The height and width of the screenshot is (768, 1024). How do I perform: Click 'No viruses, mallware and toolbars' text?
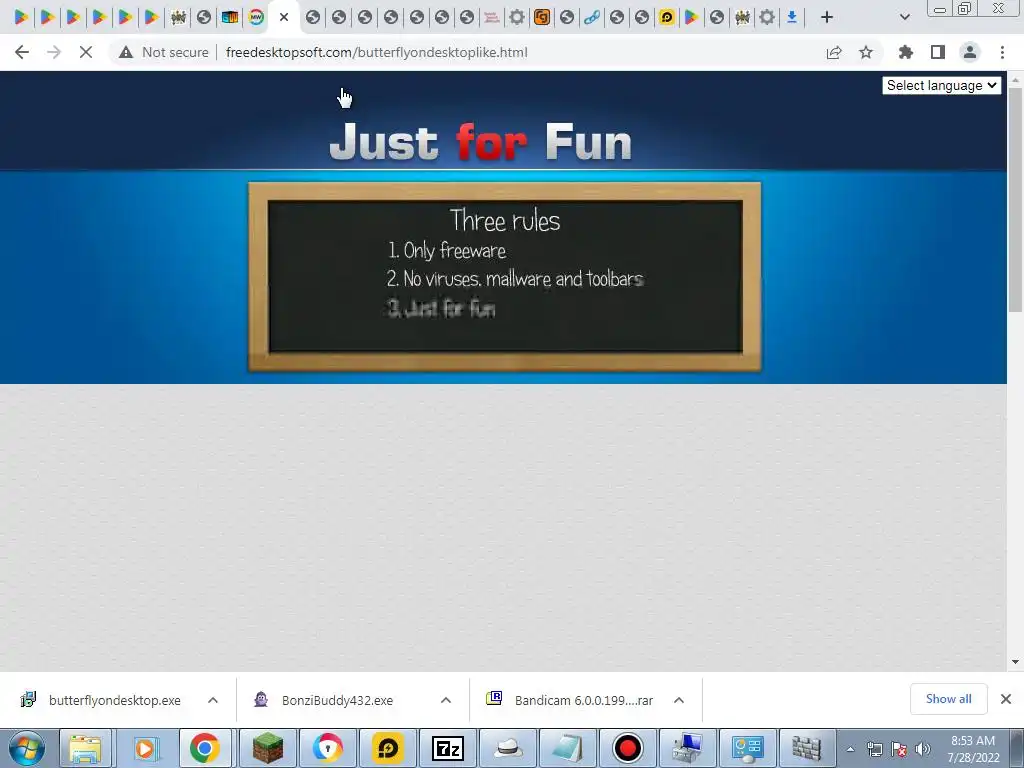click(x=515, y=279)
